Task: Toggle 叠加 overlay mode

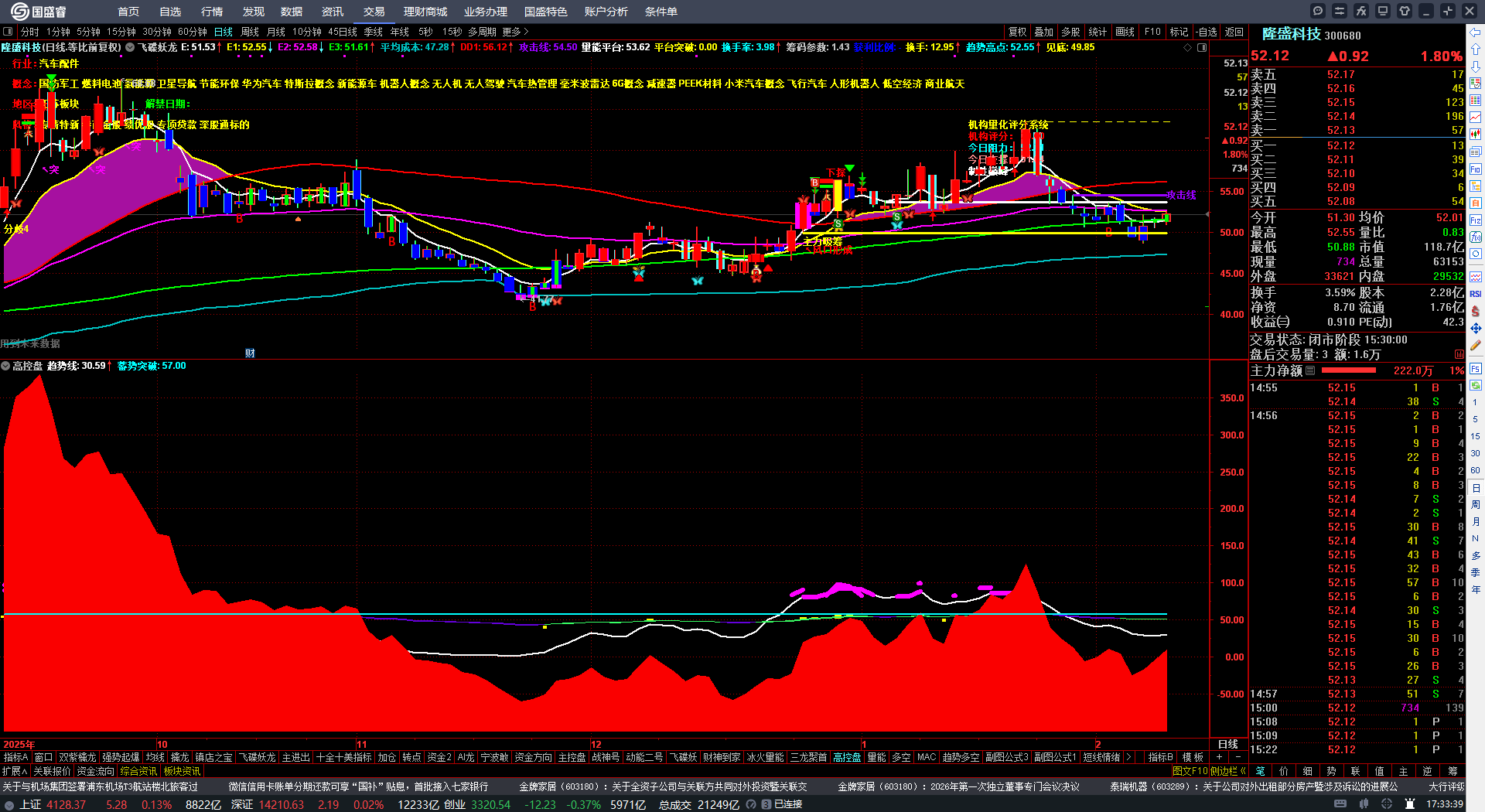Action: pyautogui.click(x=1044, y=32)
